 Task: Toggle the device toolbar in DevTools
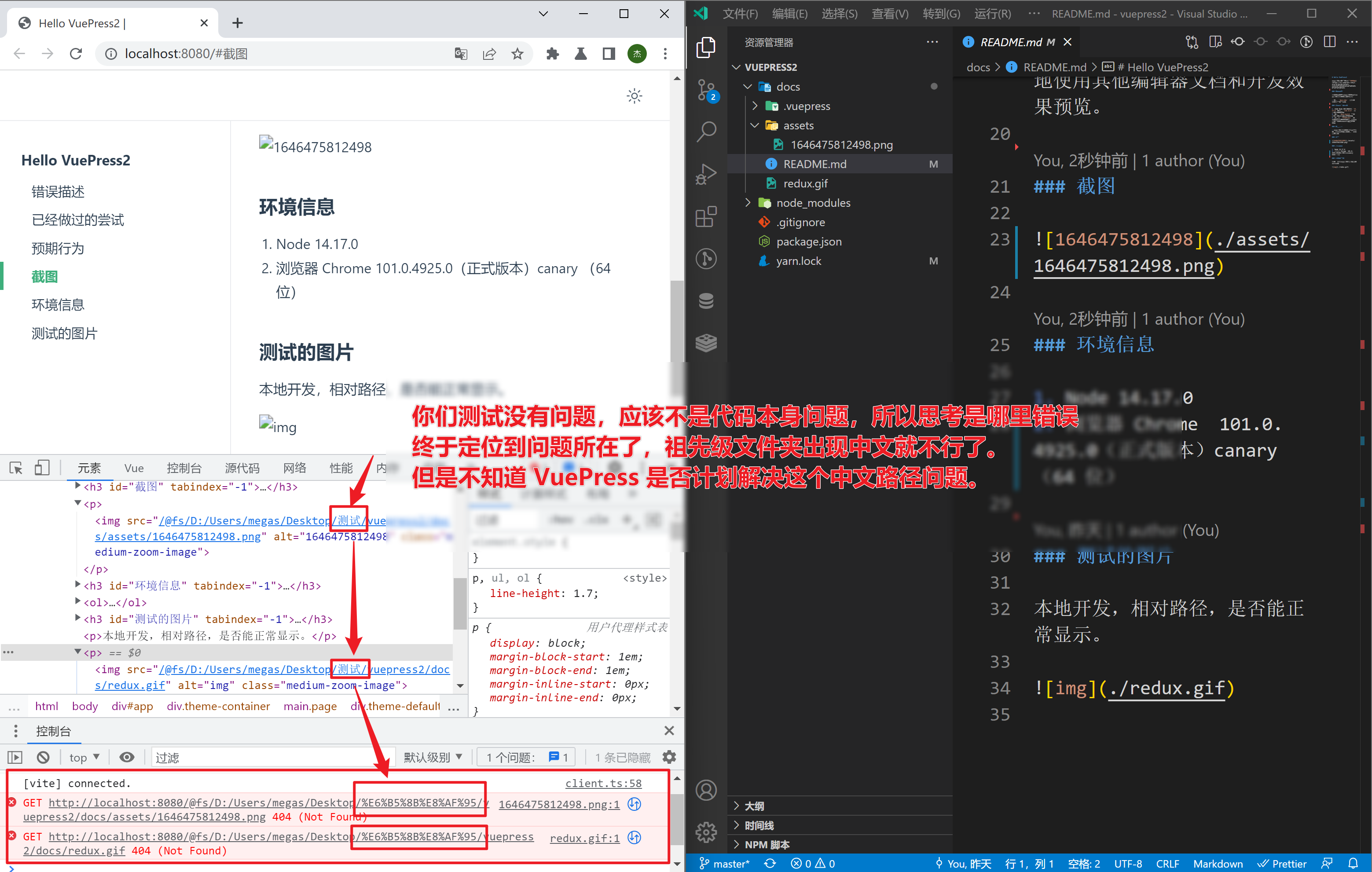click(x=42, y=468)
